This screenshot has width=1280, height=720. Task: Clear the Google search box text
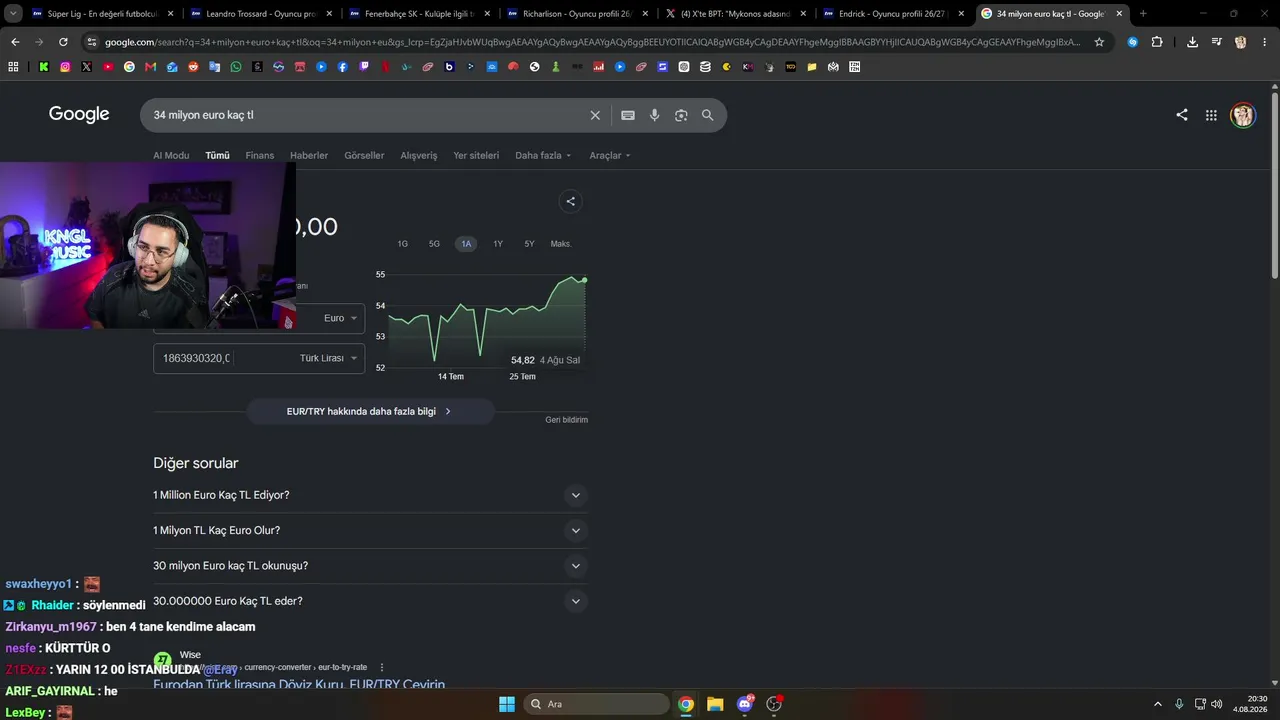pos(595,115)
